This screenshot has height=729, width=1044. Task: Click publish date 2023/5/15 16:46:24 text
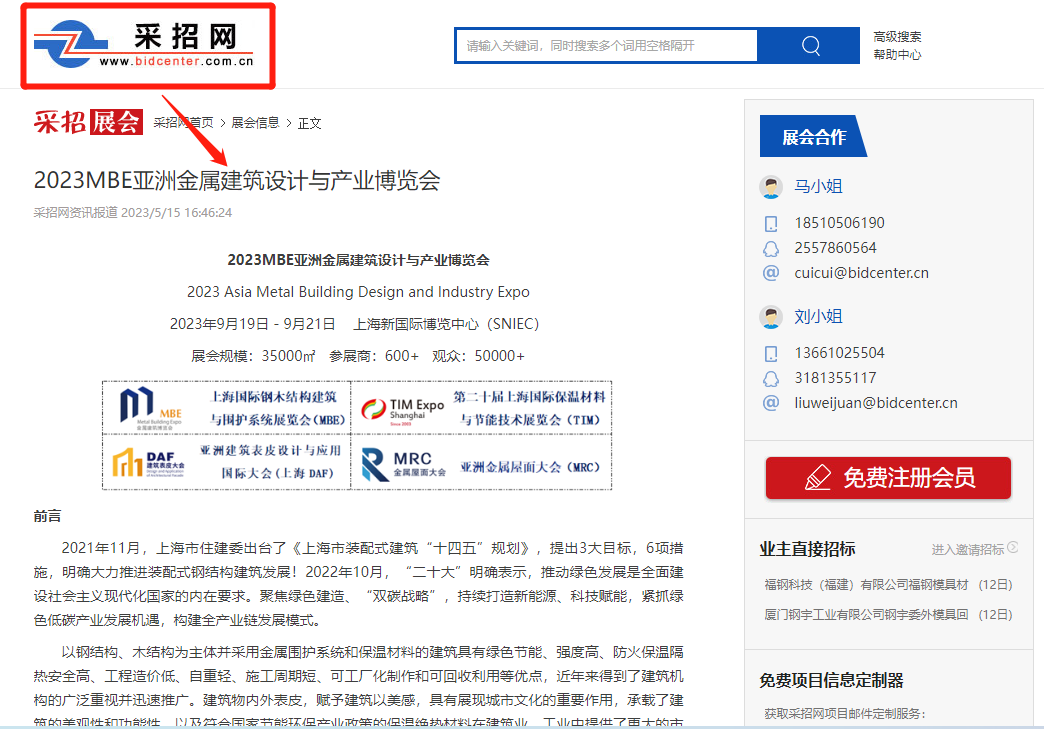(x=176, y=213)
